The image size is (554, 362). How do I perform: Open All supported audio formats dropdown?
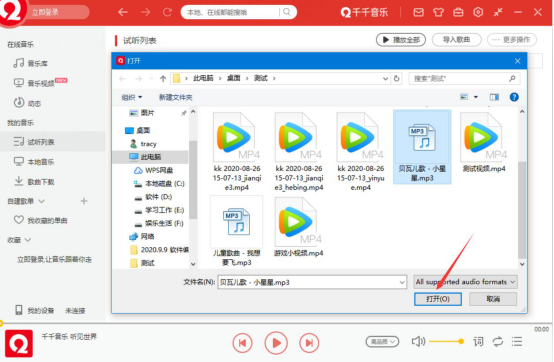[466, 282]
